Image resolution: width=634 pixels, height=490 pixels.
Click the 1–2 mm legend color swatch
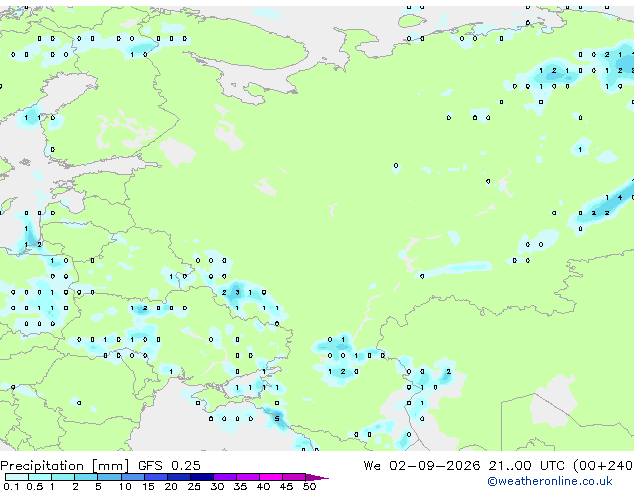[x=63, y=477]
